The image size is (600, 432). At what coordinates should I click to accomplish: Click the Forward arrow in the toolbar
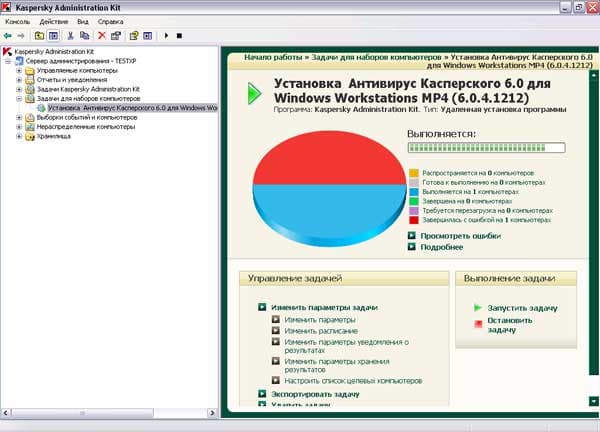pyautogui.click(x=21, y=36)
